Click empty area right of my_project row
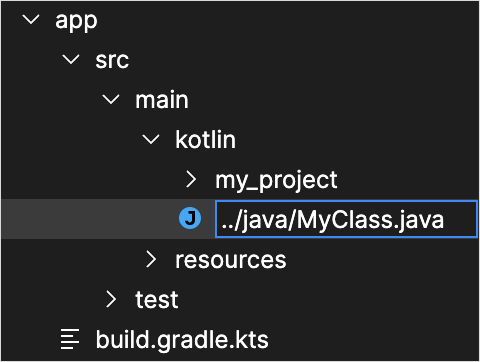Viewport: 480px width, 362px height. coord(407,179)
